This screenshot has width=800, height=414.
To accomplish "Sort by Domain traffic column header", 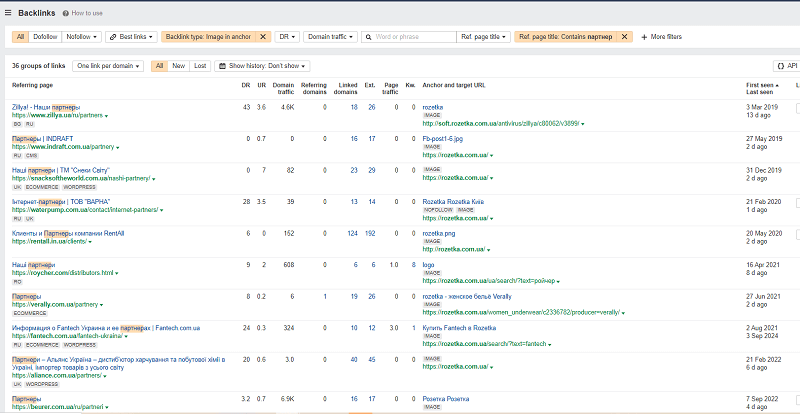I will 283,88.
